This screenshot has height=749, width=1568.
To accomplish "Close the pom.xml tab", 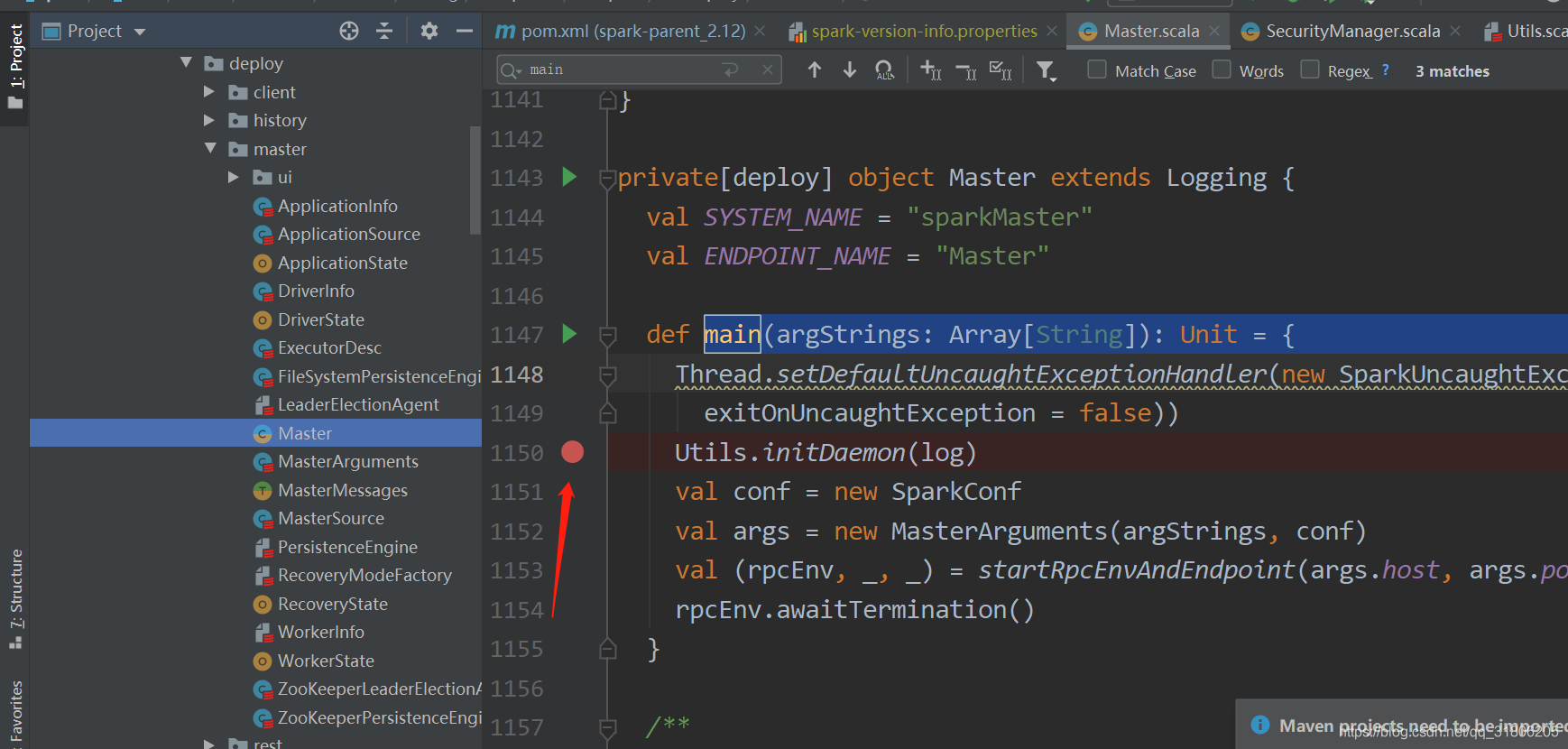I will point(760,31).
